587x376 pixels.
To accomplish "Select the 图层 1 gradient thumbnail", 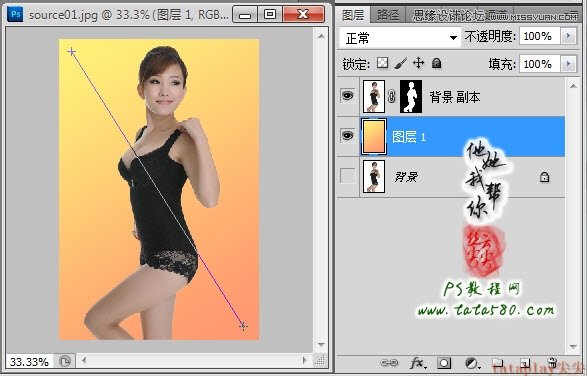I will [x=374, y=136].
